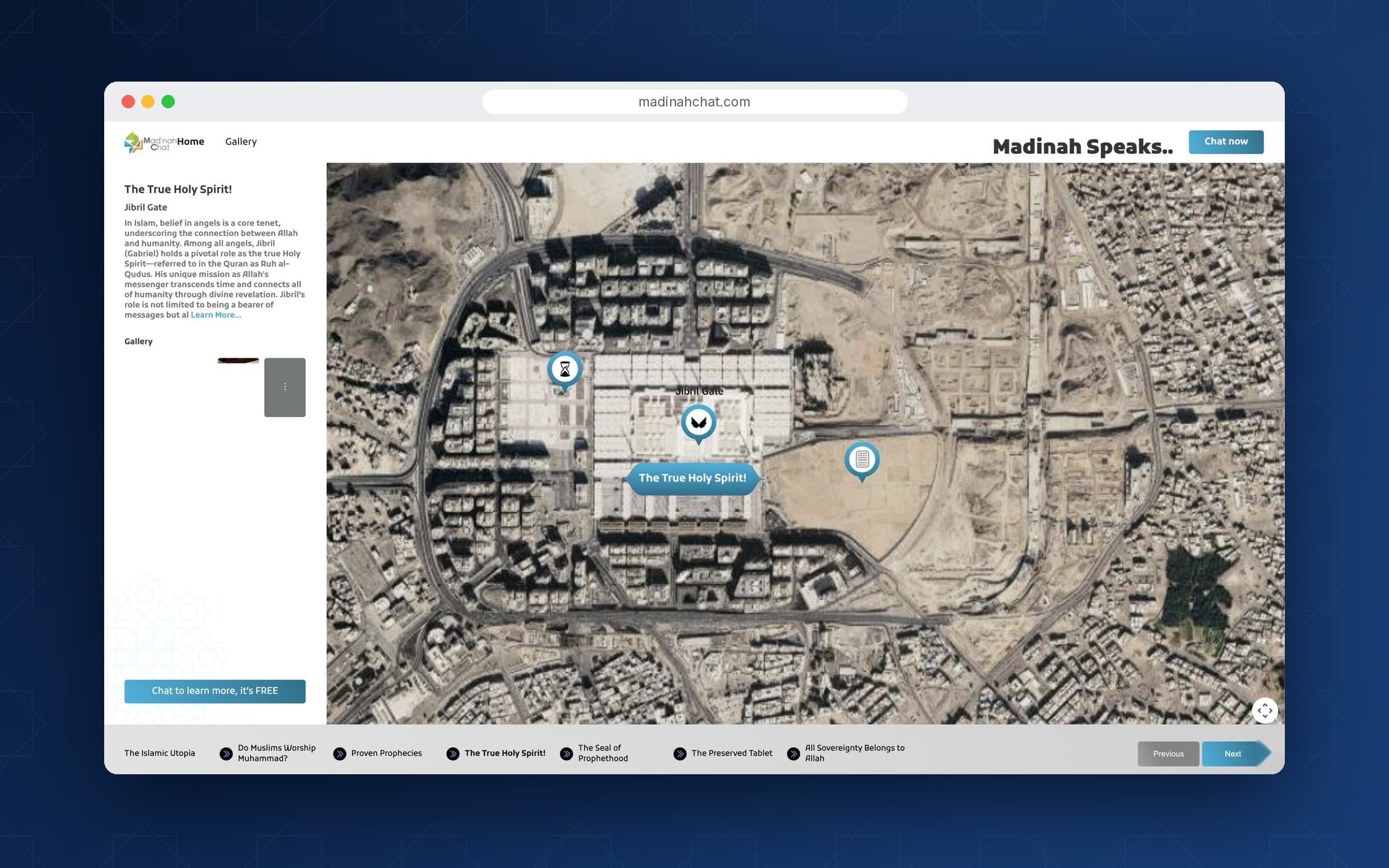
Task: Jump to The Seal of Prophethood topic
Action: point(603,753)
